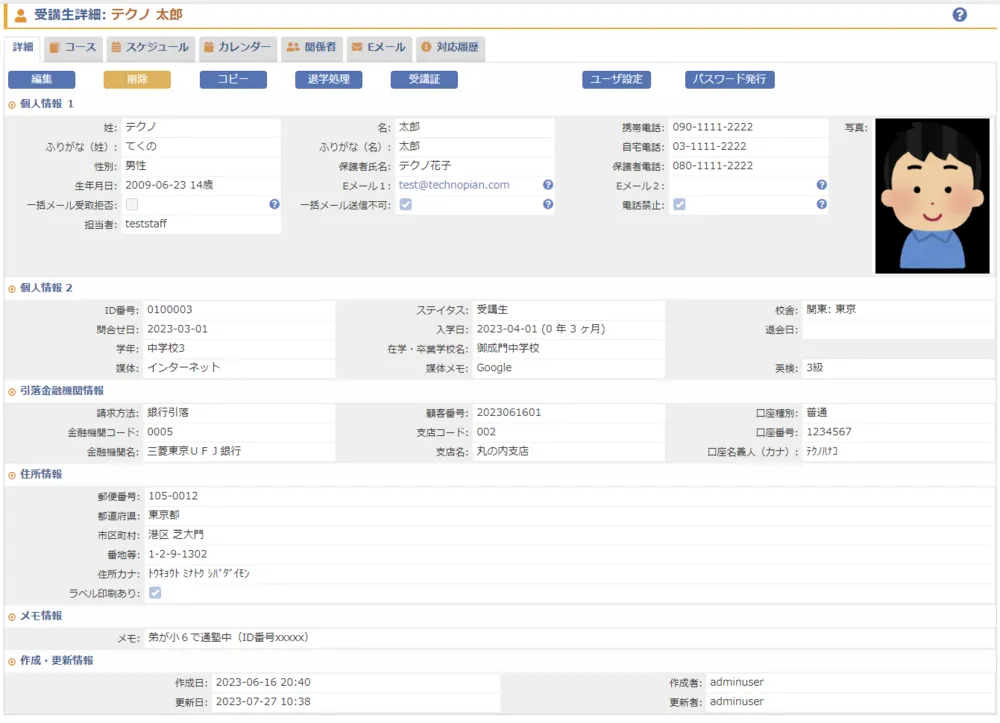Click the 携帯電話 number 090-1111-2222
The height and width of the screenshot is (723, 1000).
pos(712,127)
